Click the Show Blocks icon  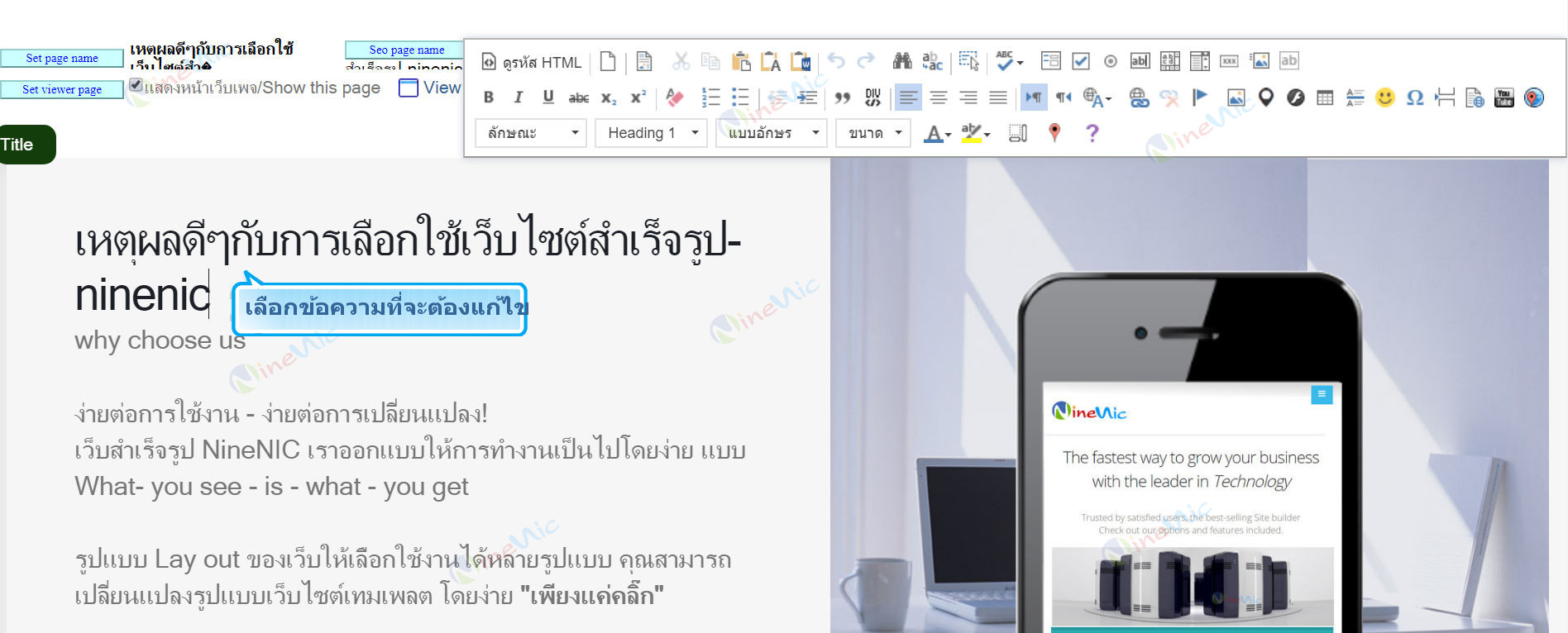[x=1018, y=133]
